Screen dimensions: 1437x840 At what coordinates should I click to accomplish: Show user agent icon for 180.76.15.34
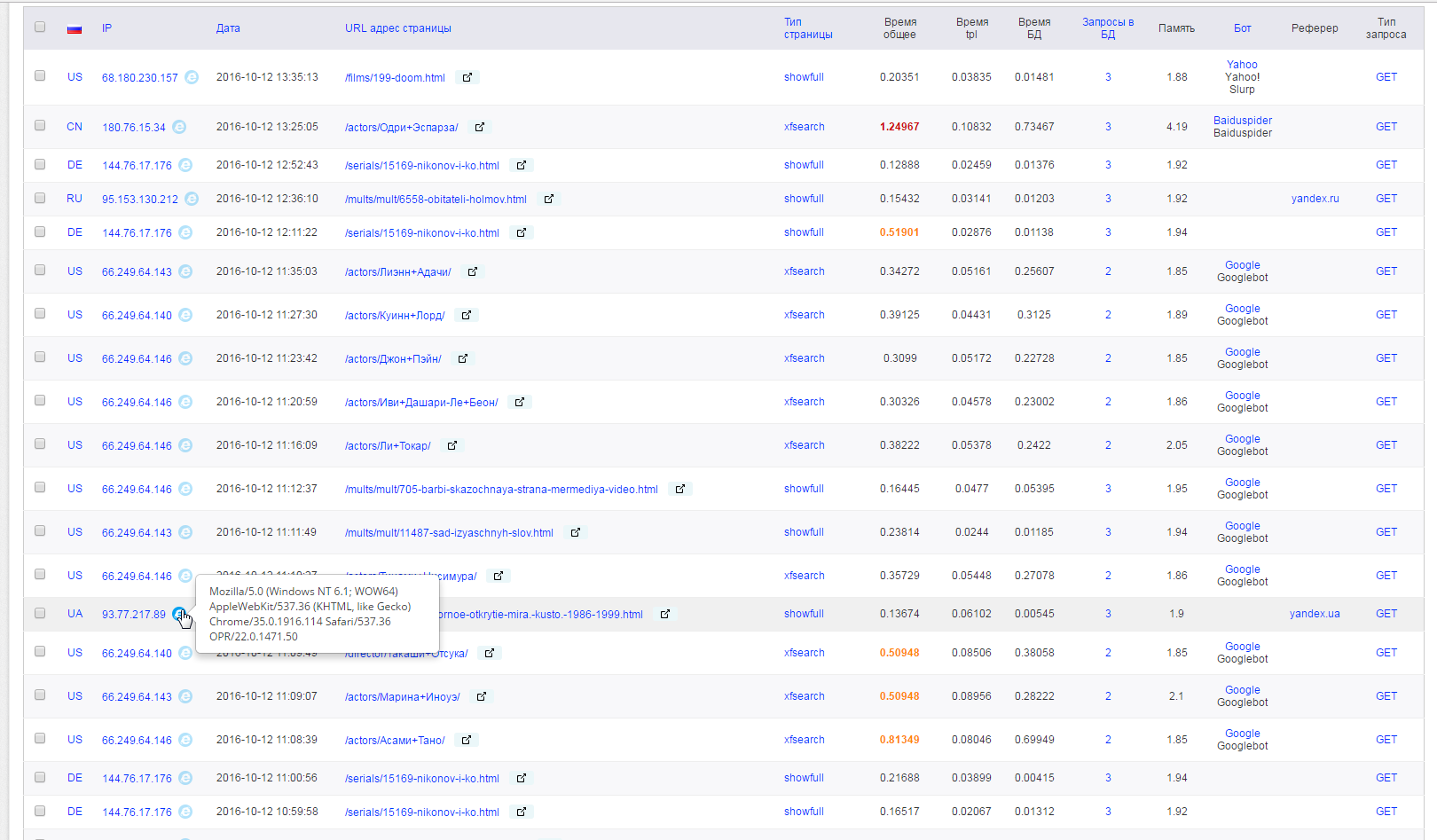[x=179, y=127]
